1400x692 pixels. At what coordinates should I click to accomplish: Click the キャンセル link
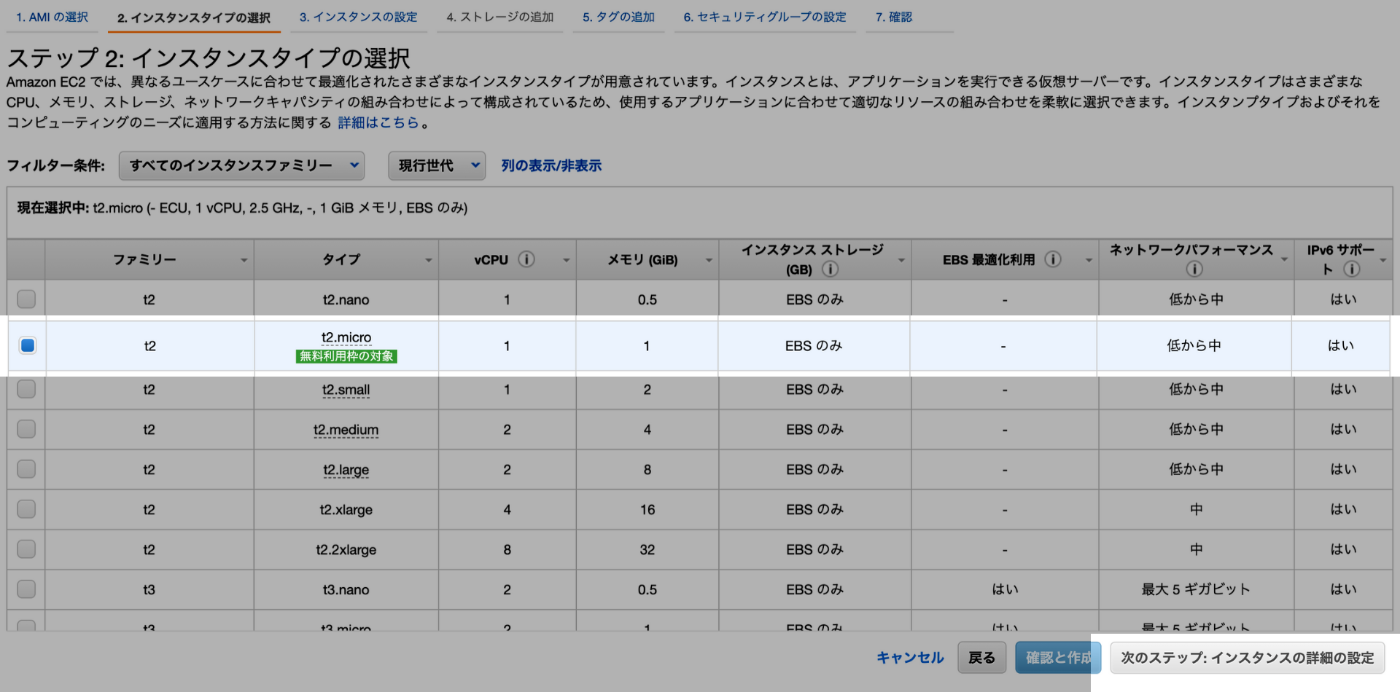coord(910,658)
